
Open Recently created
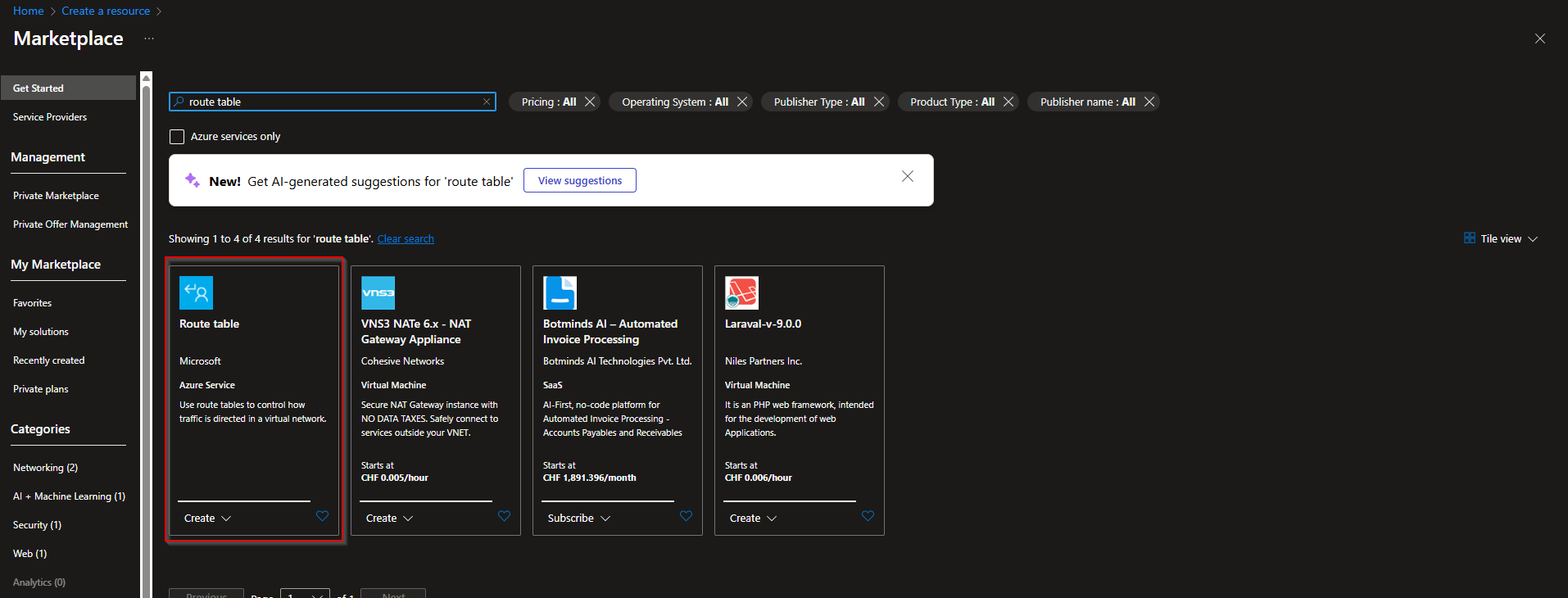click(49, 360)
